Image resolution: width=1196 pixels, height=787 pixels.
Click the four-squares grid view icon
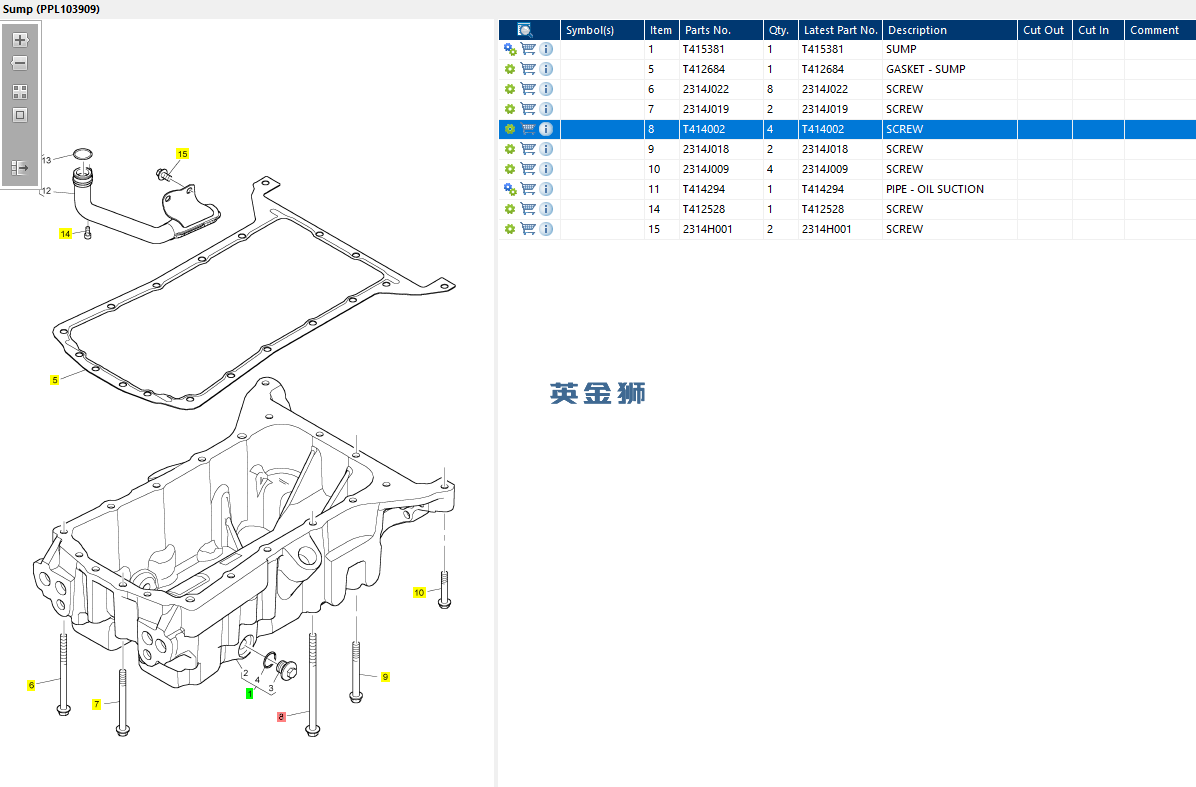coord(20,92)
